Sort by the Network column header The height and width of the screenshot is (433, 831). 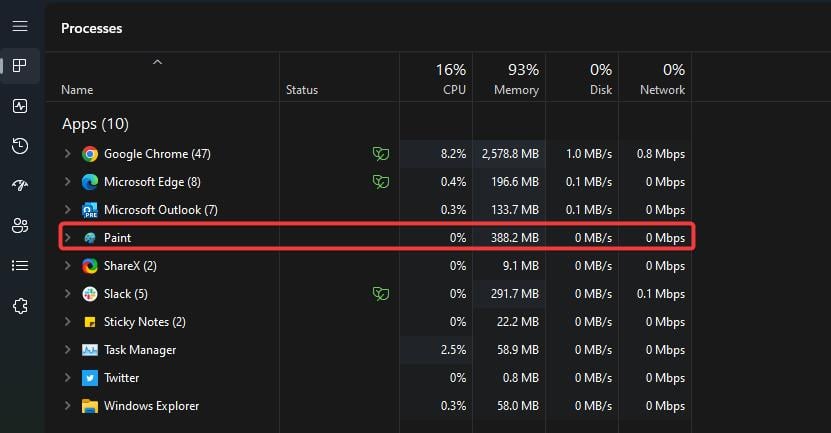coord(655,79)
